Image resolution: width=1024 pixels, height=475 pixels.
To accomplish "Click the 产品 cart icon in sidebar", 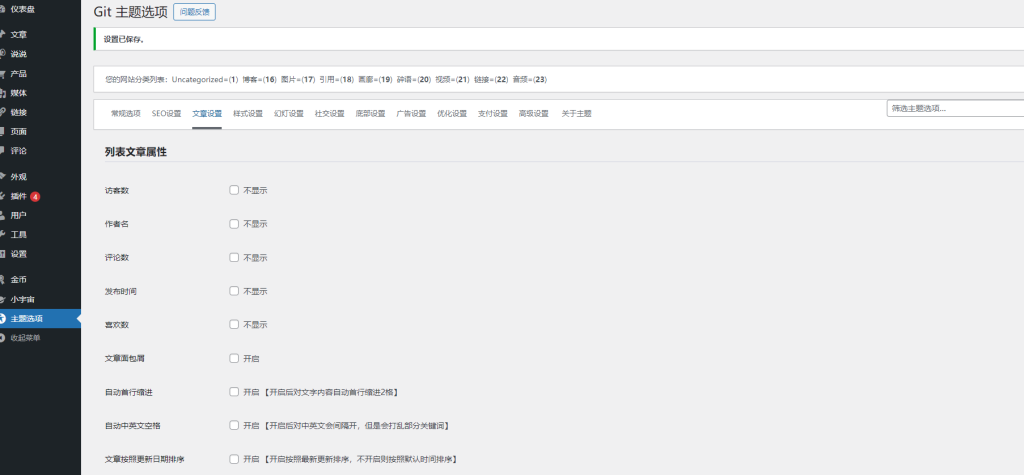I will pos(2,73).
